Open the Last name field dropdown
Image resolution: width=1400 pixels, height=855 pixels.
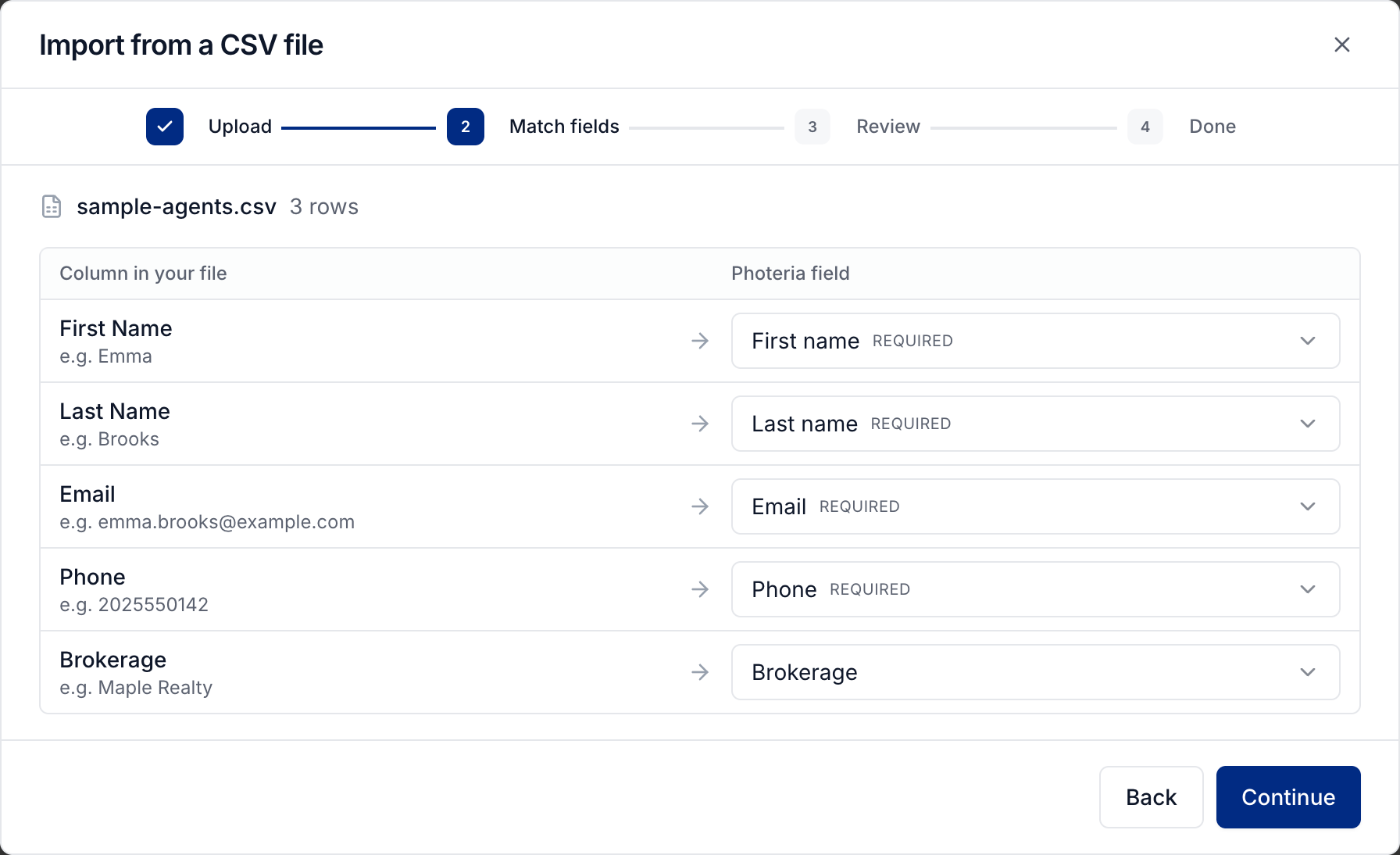tap(1036, 424)
